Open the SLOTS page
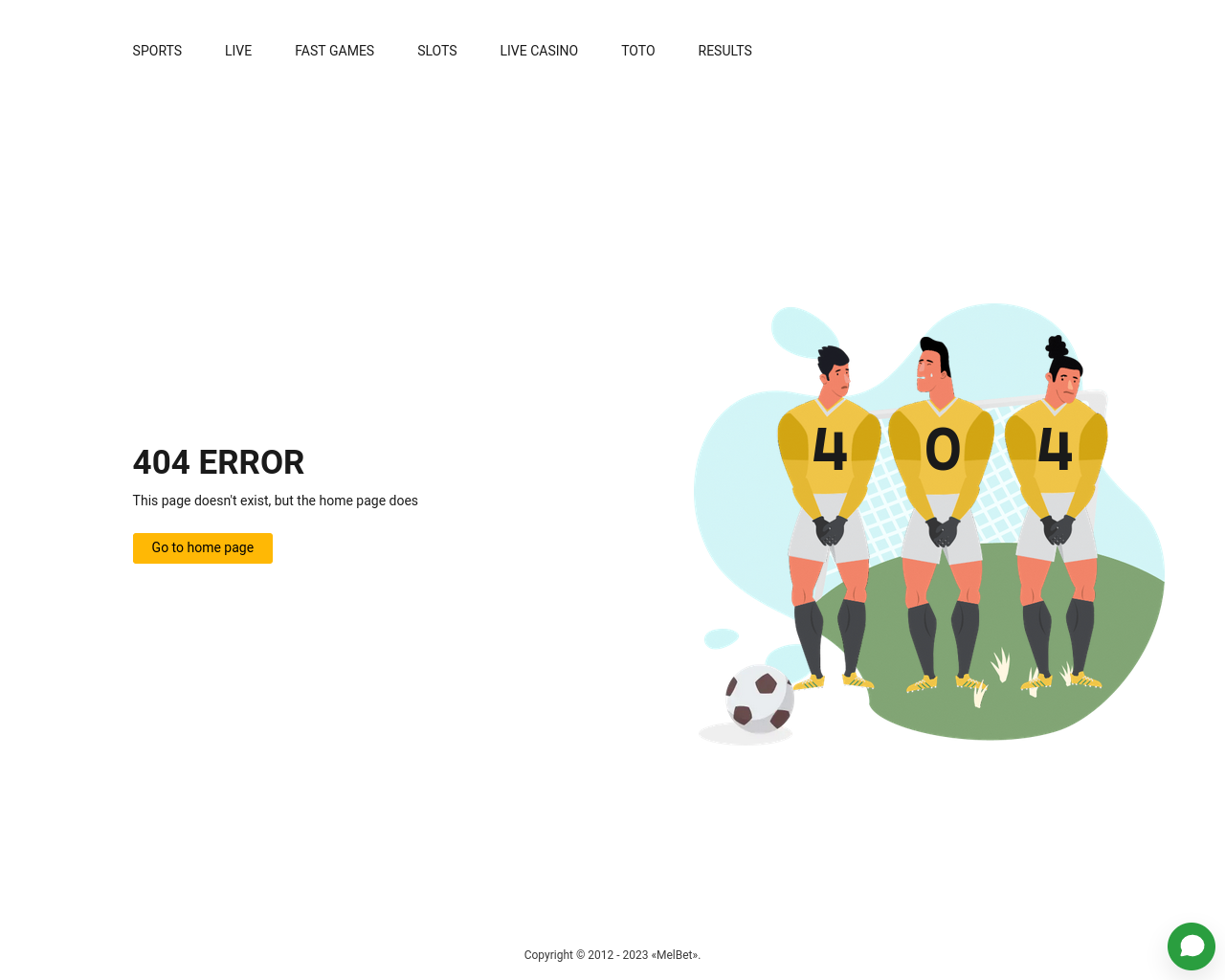 tap(437, 51)
